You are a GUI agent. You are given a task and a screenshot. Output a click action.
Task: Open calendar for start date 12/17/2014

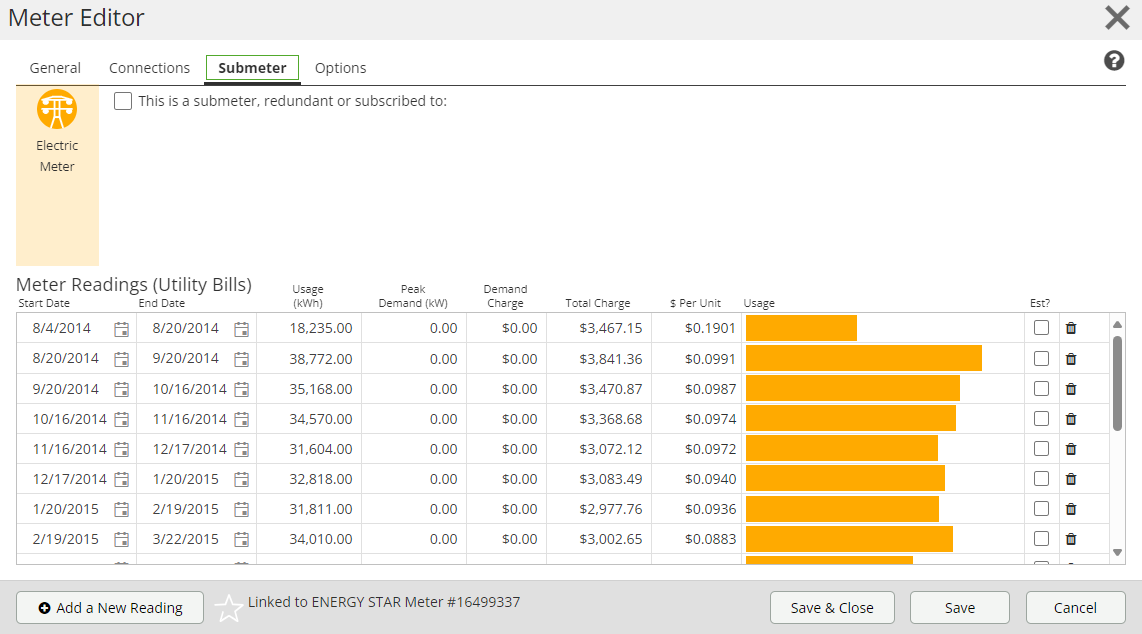pyautogui.click(x=121, y=479)
